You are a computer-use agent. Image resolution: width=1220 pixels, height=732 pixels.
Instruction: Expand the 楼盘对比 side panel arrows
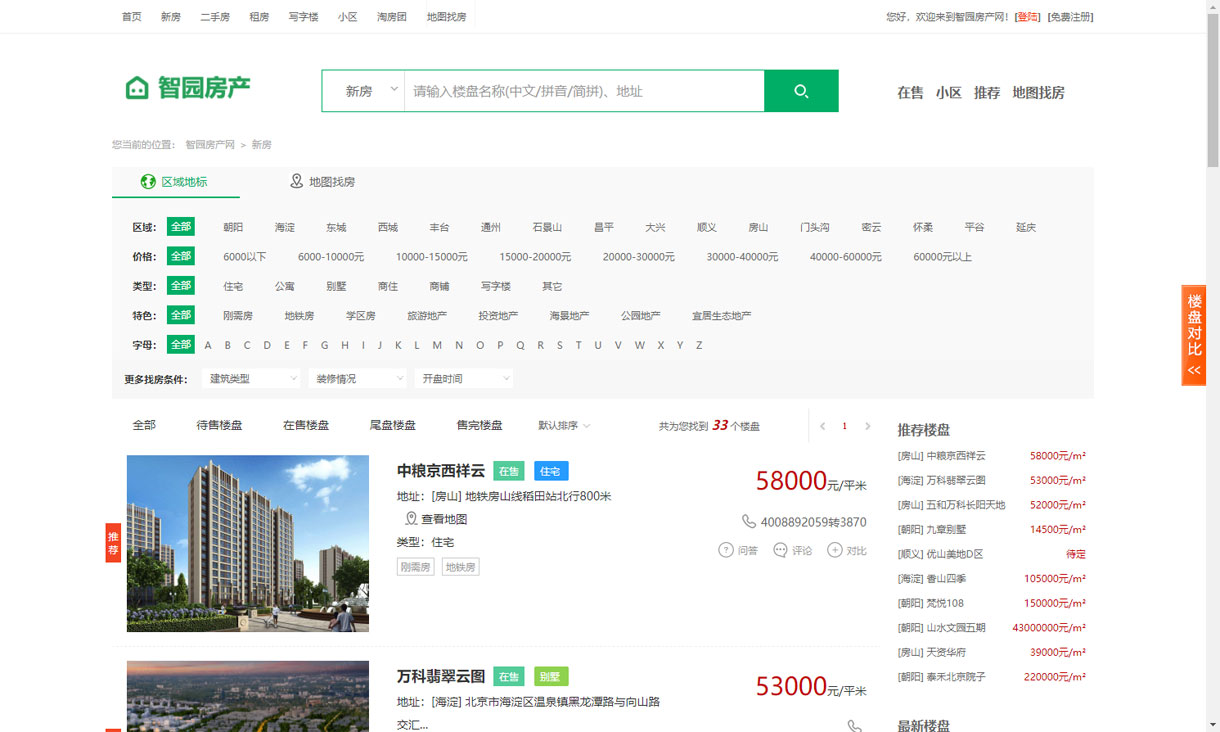(1194, 370)
